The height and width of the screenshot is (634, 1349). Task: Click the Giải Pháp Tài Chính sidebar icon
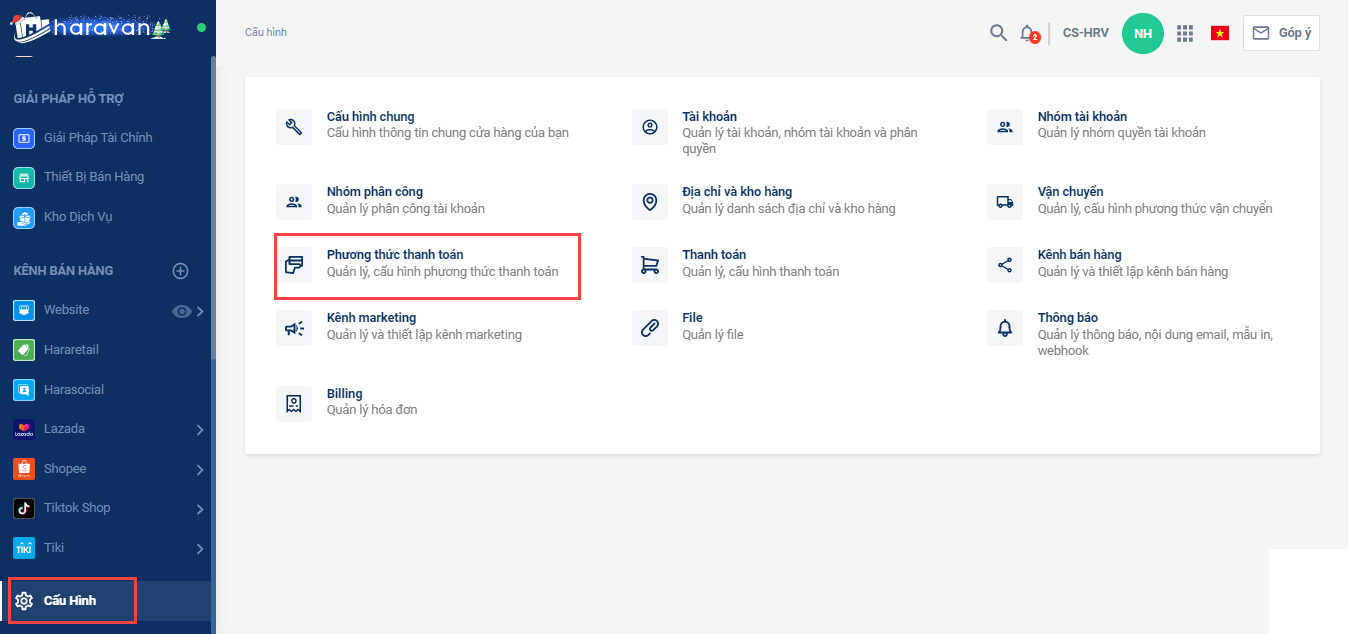24,138
